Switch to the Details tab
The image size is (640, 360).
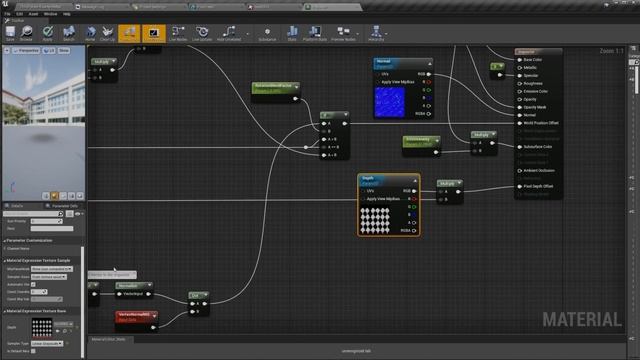(x=17, y=206)
